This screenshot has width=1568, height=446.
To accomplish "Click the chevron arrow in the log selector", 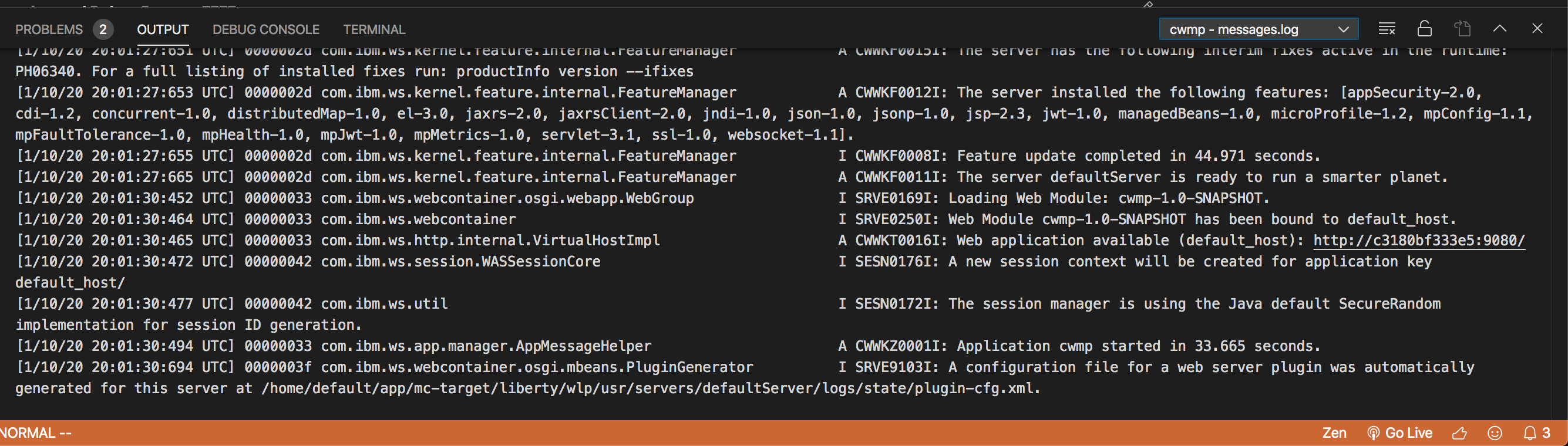I will 1344,29.
